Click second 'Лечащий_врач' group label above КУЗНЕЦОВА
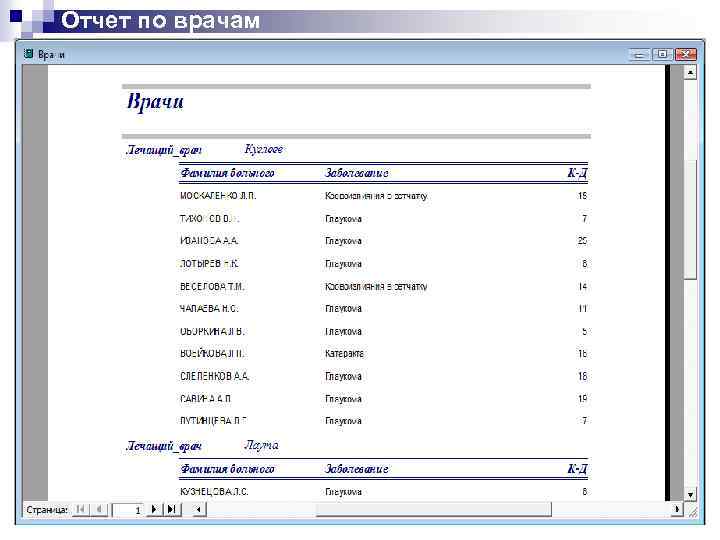 point(163,446)
